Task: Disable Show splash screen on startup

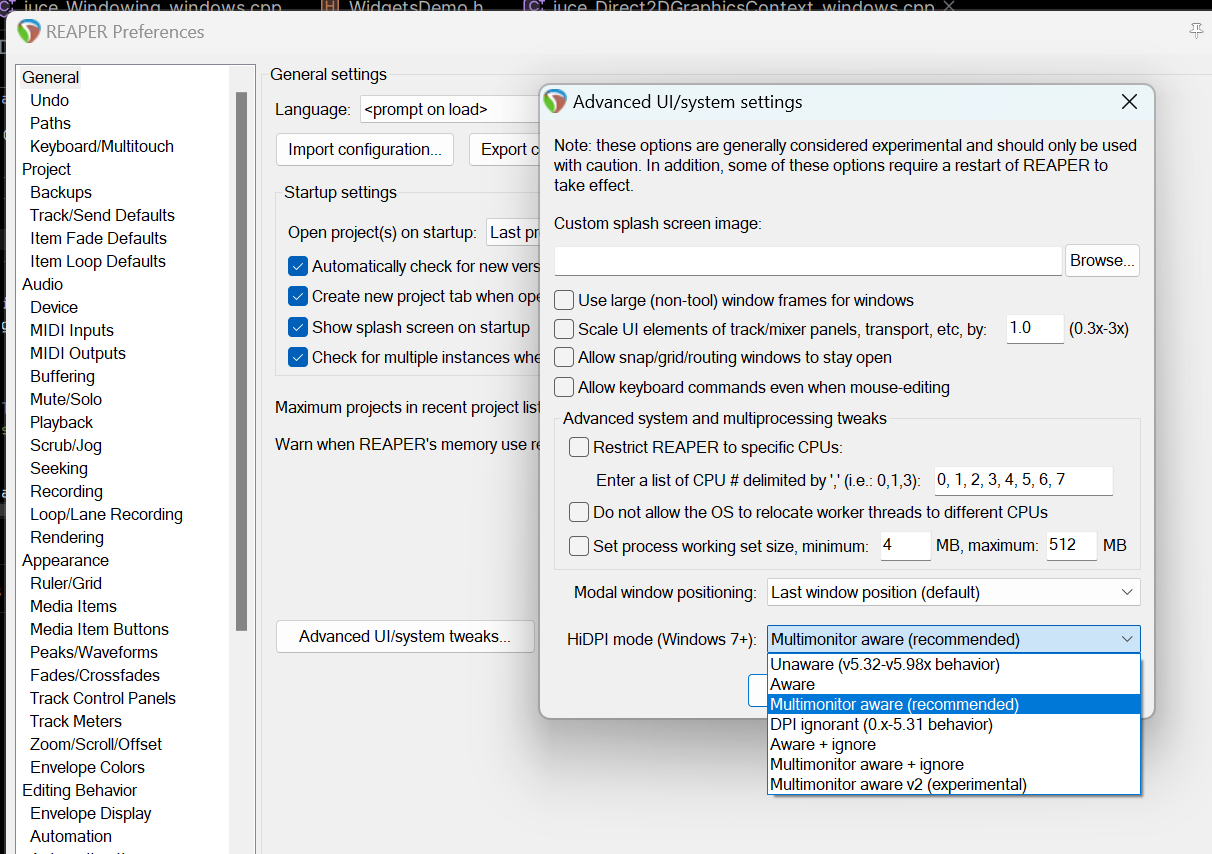Action: click(298, 327)
